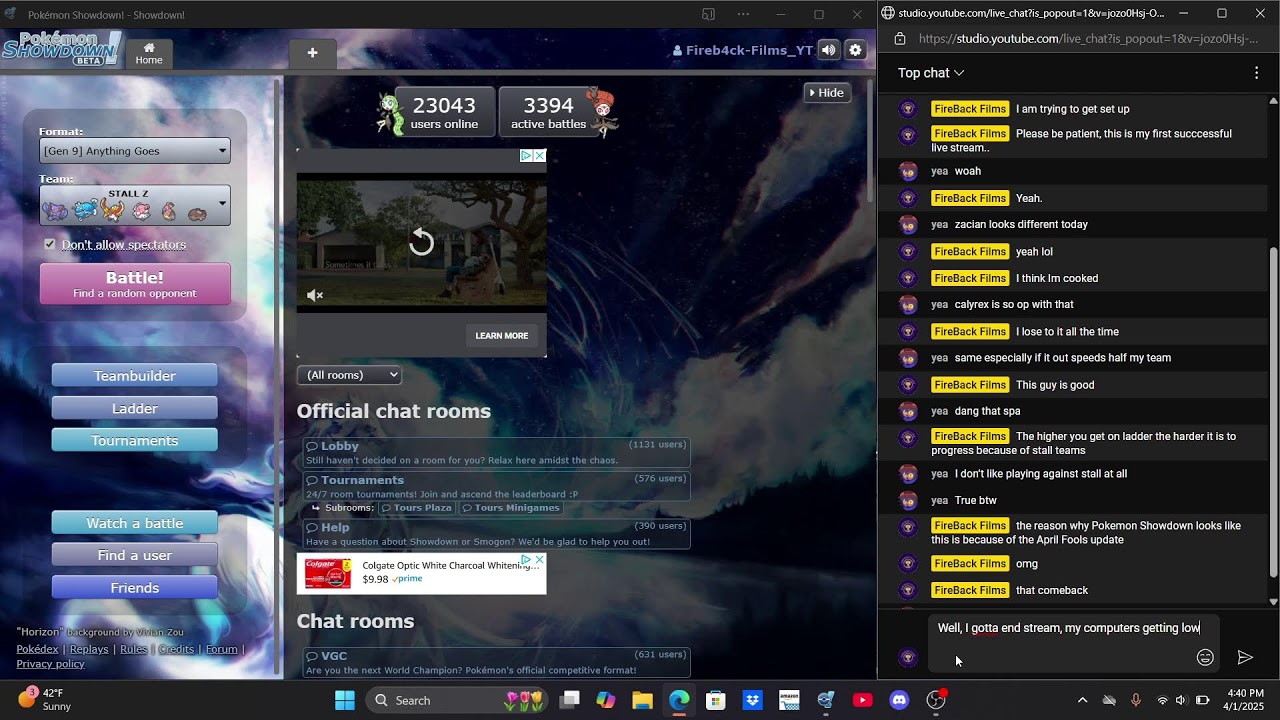The image size is (1280, 720).
Task: Open Showdown window sidebar toggle icon
Action: pos(708,14)
